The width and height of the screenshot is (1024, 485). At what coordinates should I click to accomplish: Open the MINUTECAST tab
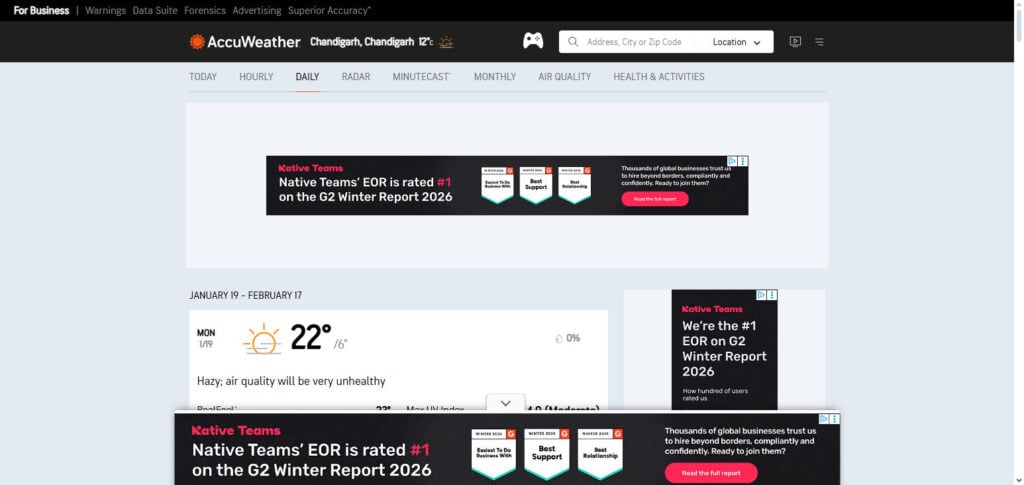point(422,77)
